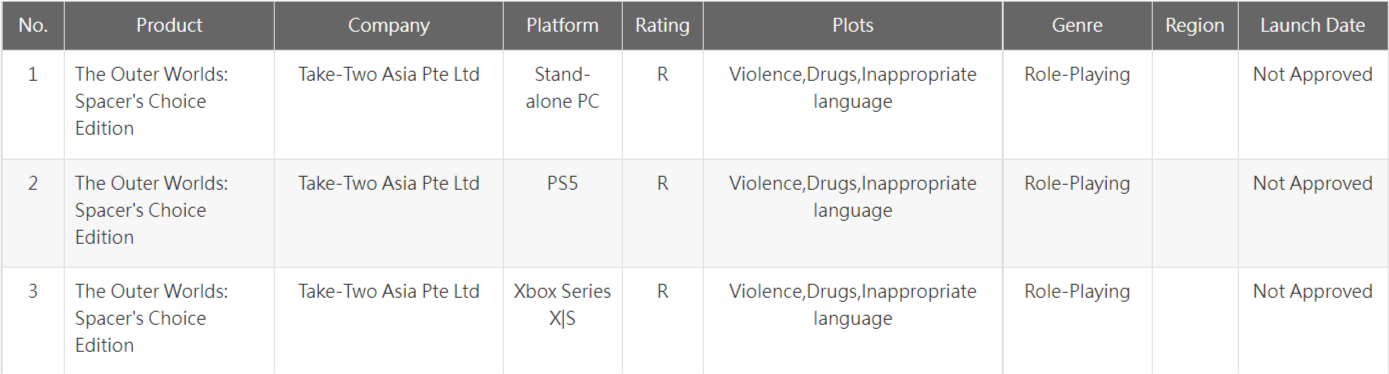This screenshot has height=374, width=1389.
Task: Select the Rating column header
Action: tap(662, 26)
